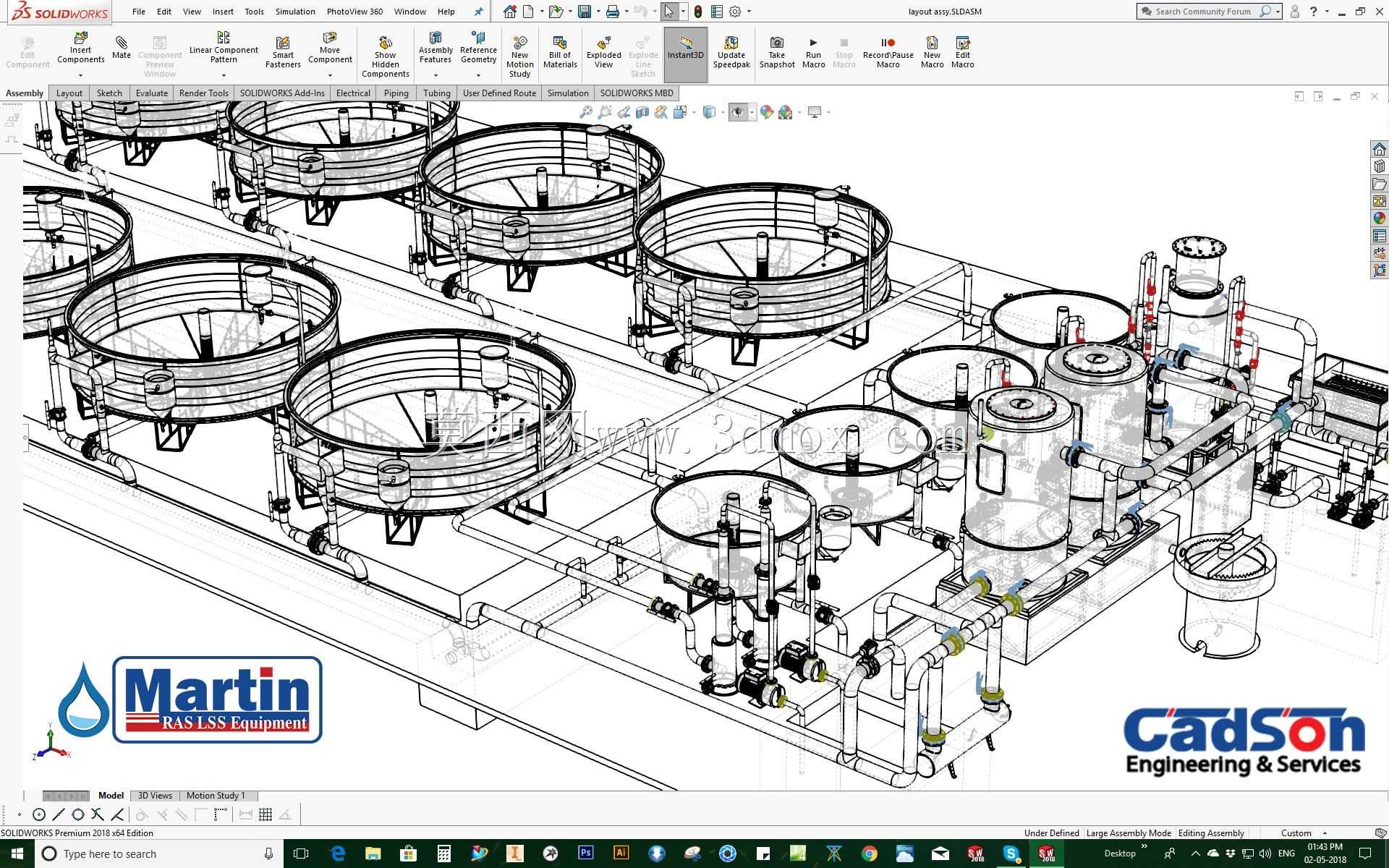This screenshot has width=1389, height=868.
Task: Toggle the Intersections snap icon
Action: point(98,814)
